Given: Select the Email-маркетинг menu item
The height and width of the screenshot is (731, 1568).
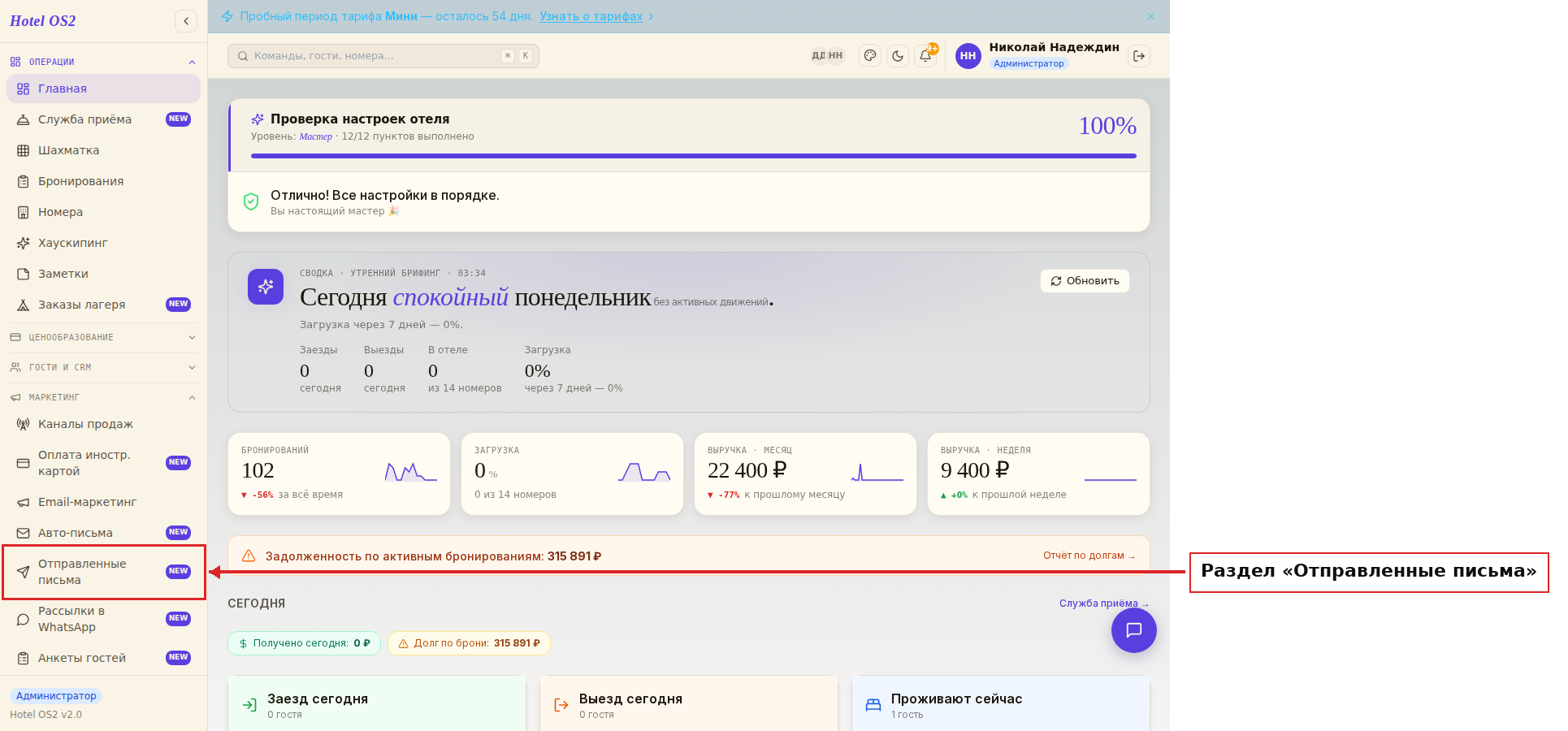Looking at the screenshot, I should tap(103, 502).
